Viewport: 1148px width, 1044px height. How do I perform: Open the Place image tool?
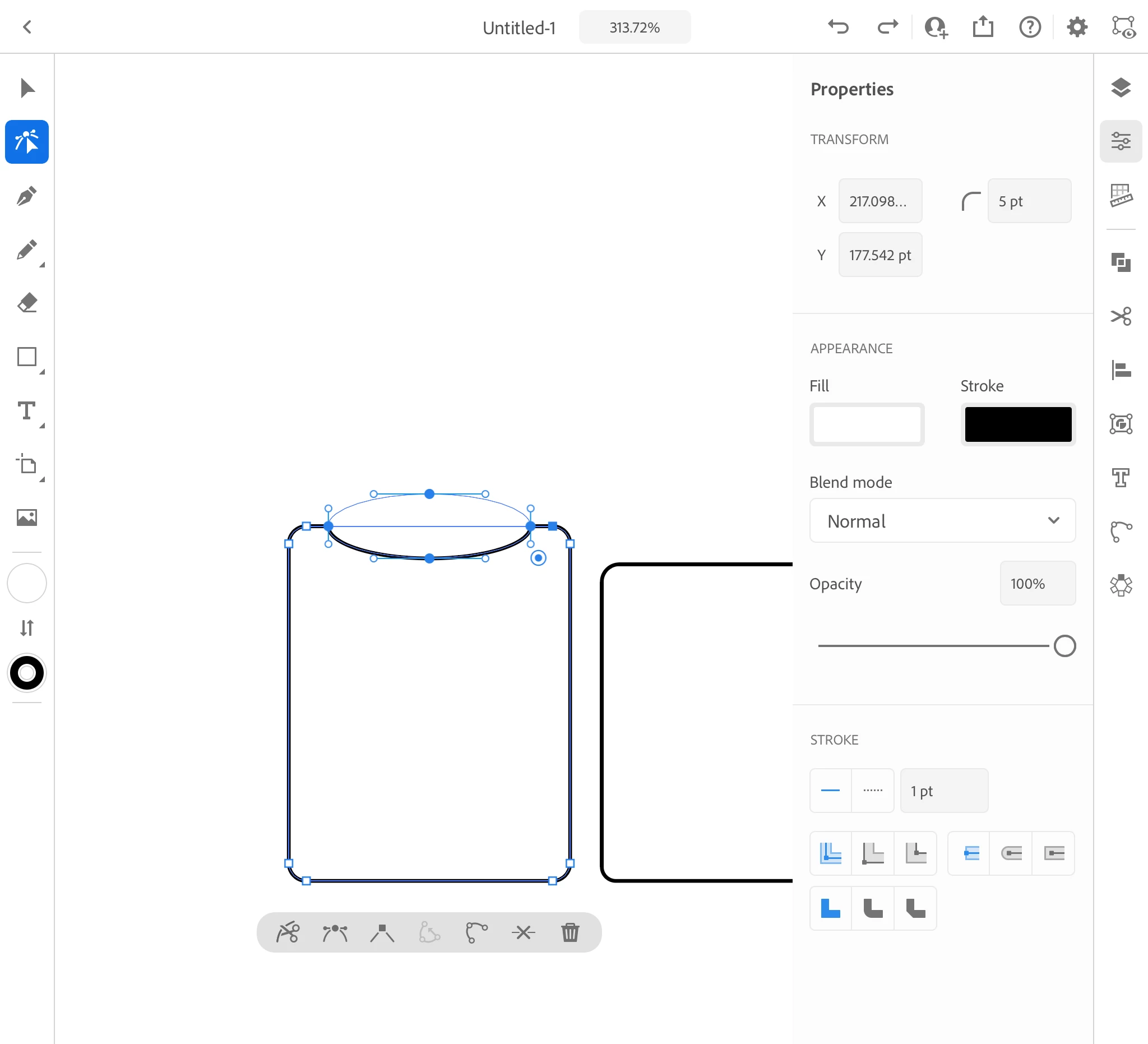[27, 517]
